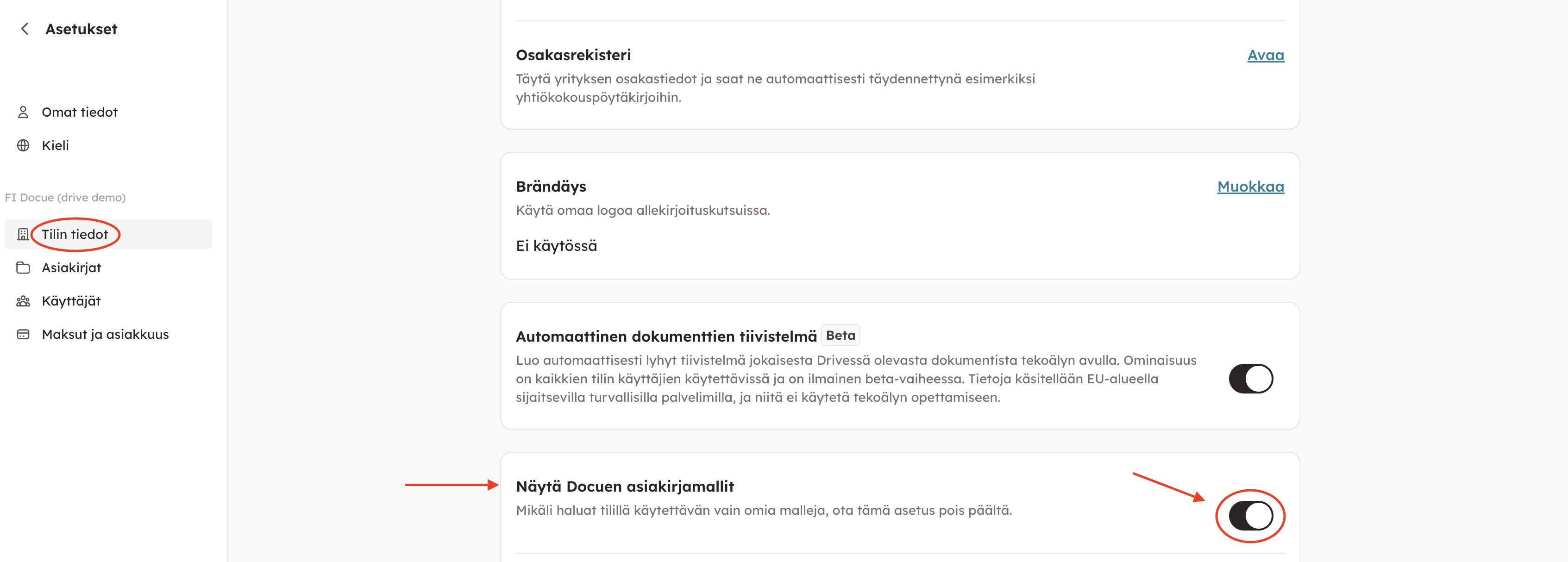
Task: Click the Asetukset header title
Action: click(x=82, y=29)
